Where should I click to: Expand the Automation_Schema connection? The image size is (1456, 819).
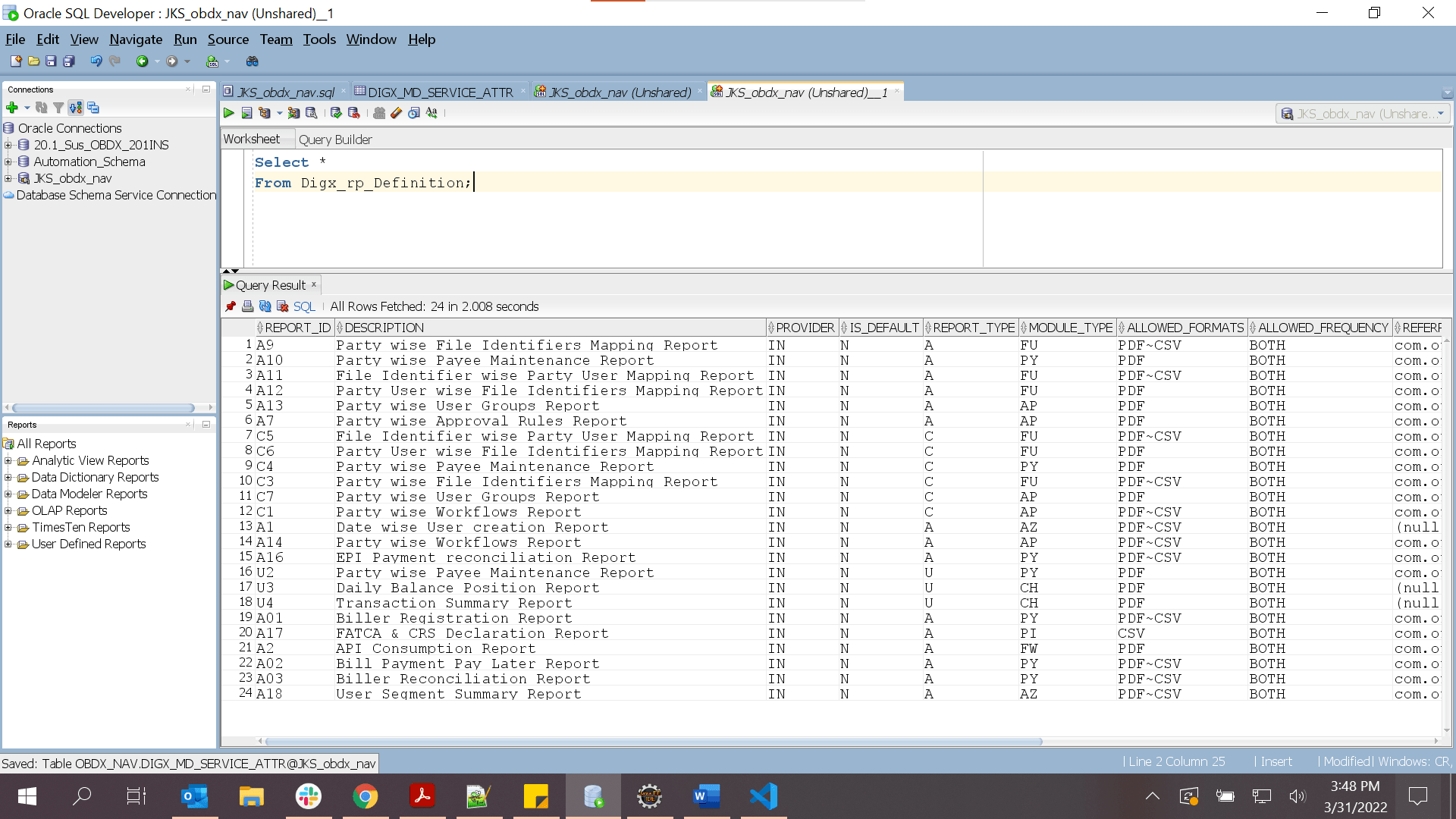tap(8, 162)
